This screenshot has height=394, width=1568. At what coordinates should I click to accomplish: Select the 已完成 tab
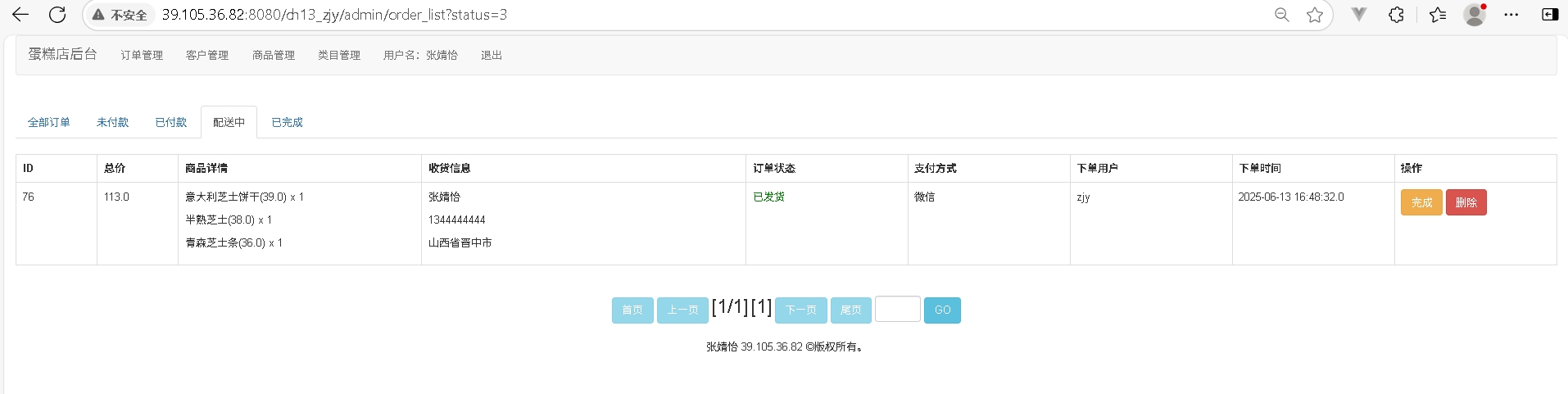287,122
